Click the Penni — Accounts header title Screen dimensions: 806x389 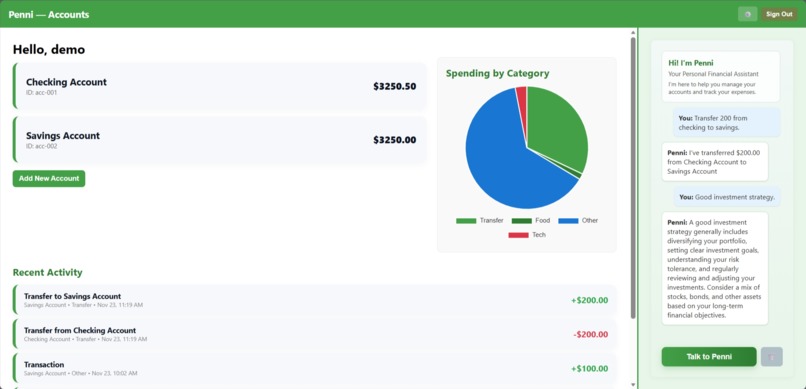[49, 14]
